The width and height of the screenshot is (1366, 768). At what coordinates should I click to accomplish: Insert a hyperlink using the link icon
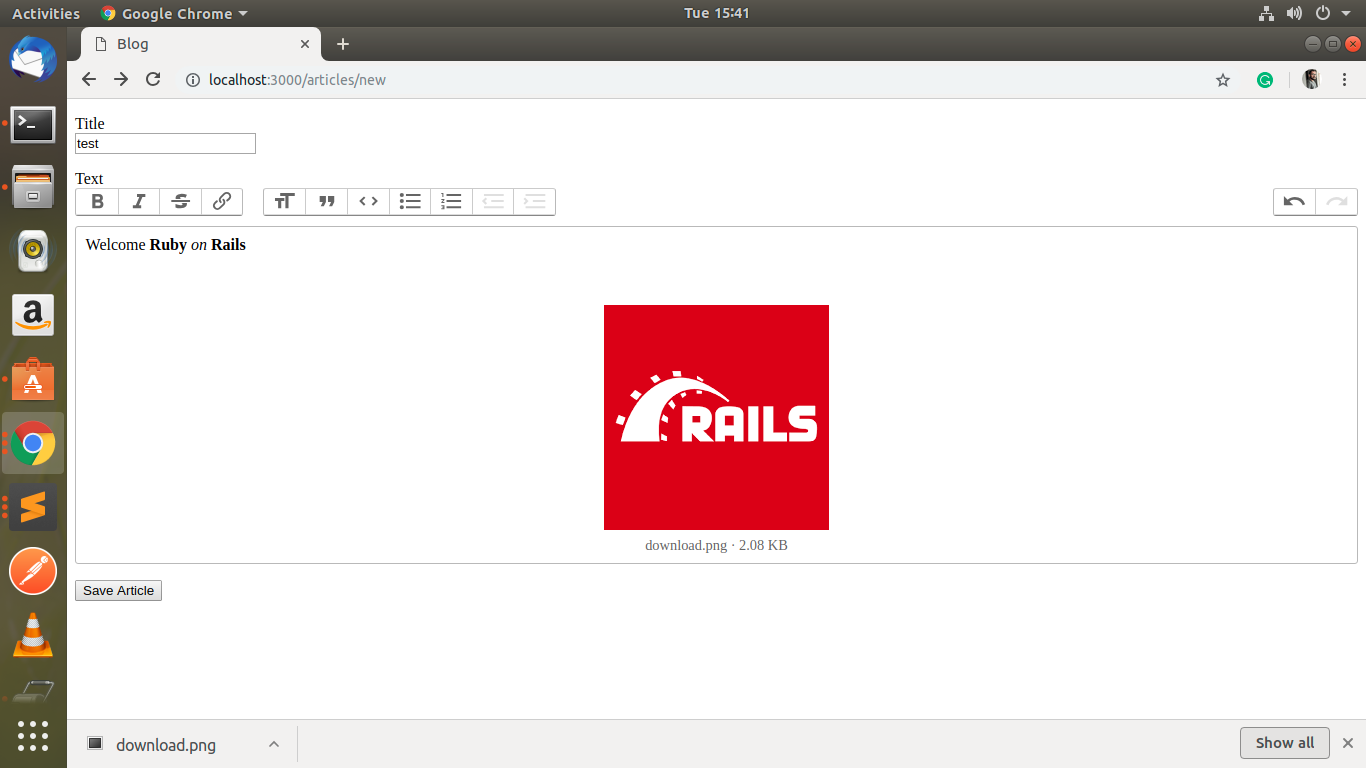click(222, 202)
